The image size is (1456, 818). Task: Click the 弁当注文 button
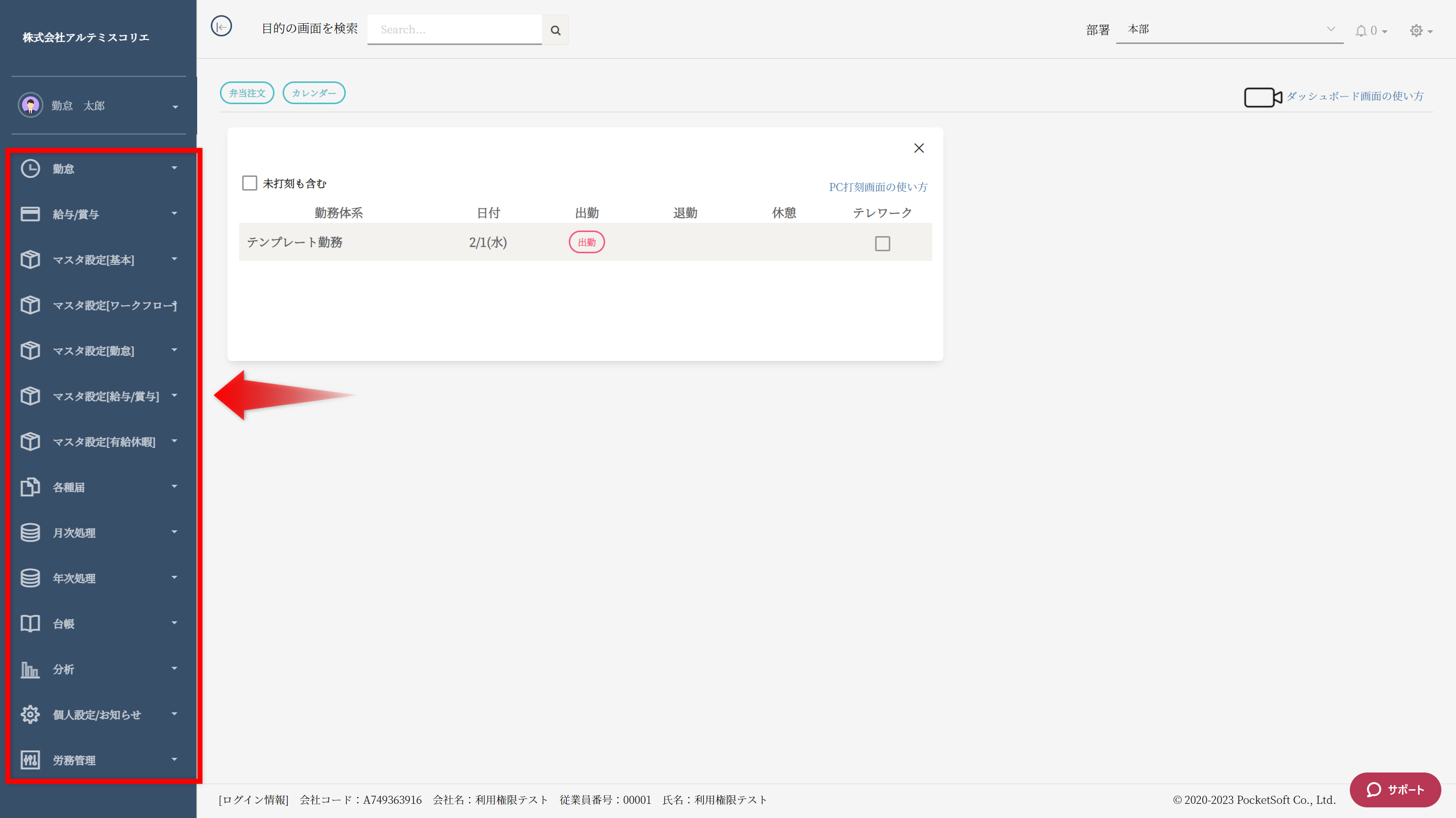pyautogui.click(x=247, y=93)
